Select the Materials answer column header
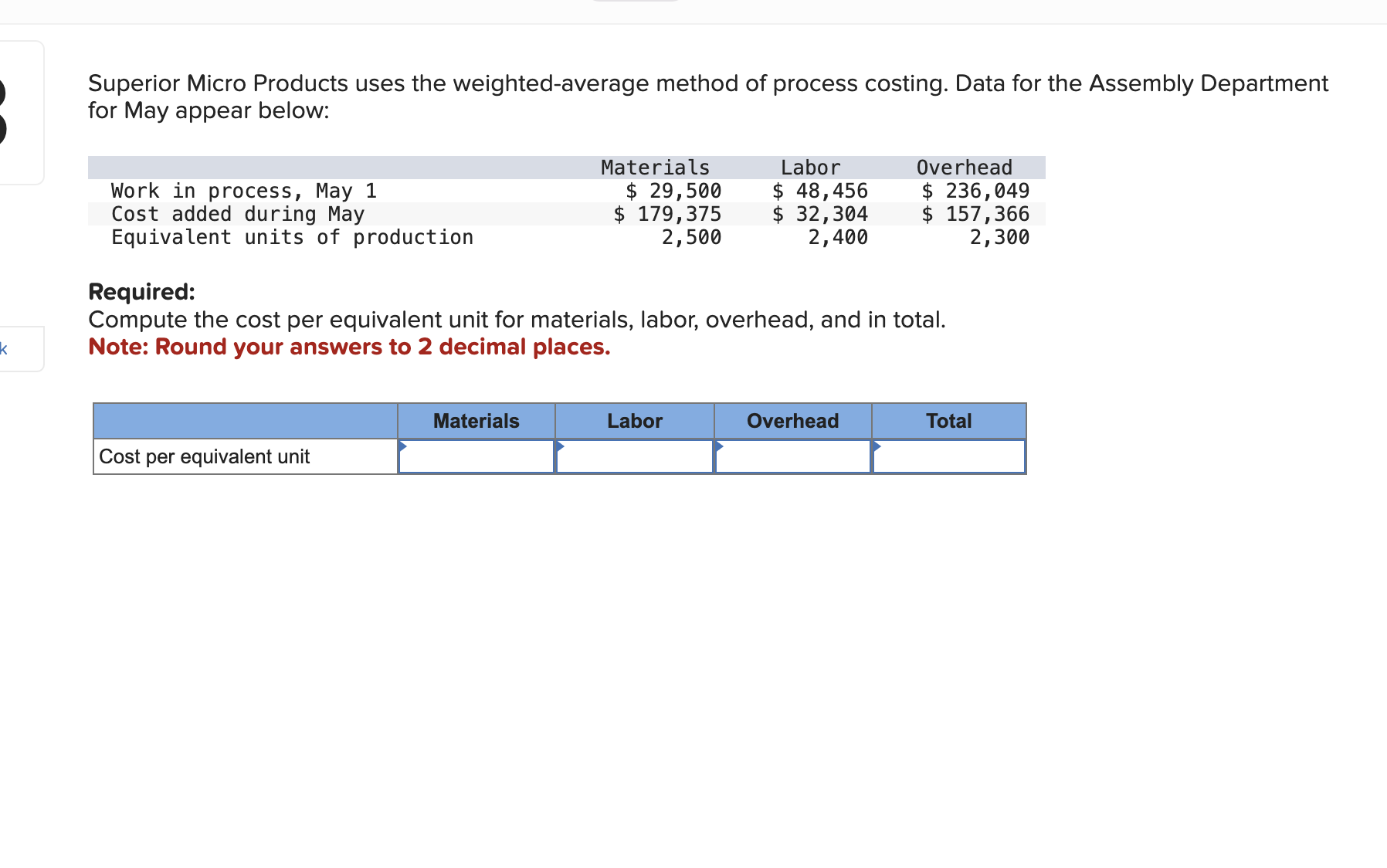 pyautogui.click(x=476, y=421)
